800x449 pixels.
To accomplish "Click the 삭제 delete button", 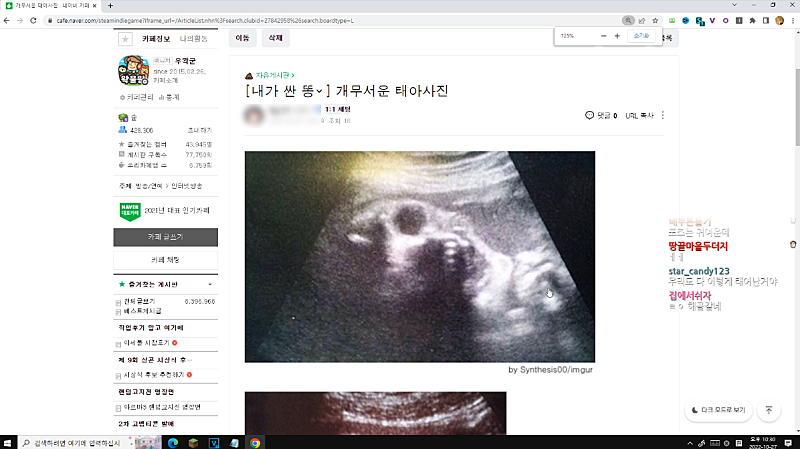I will (x=276, y=38).
